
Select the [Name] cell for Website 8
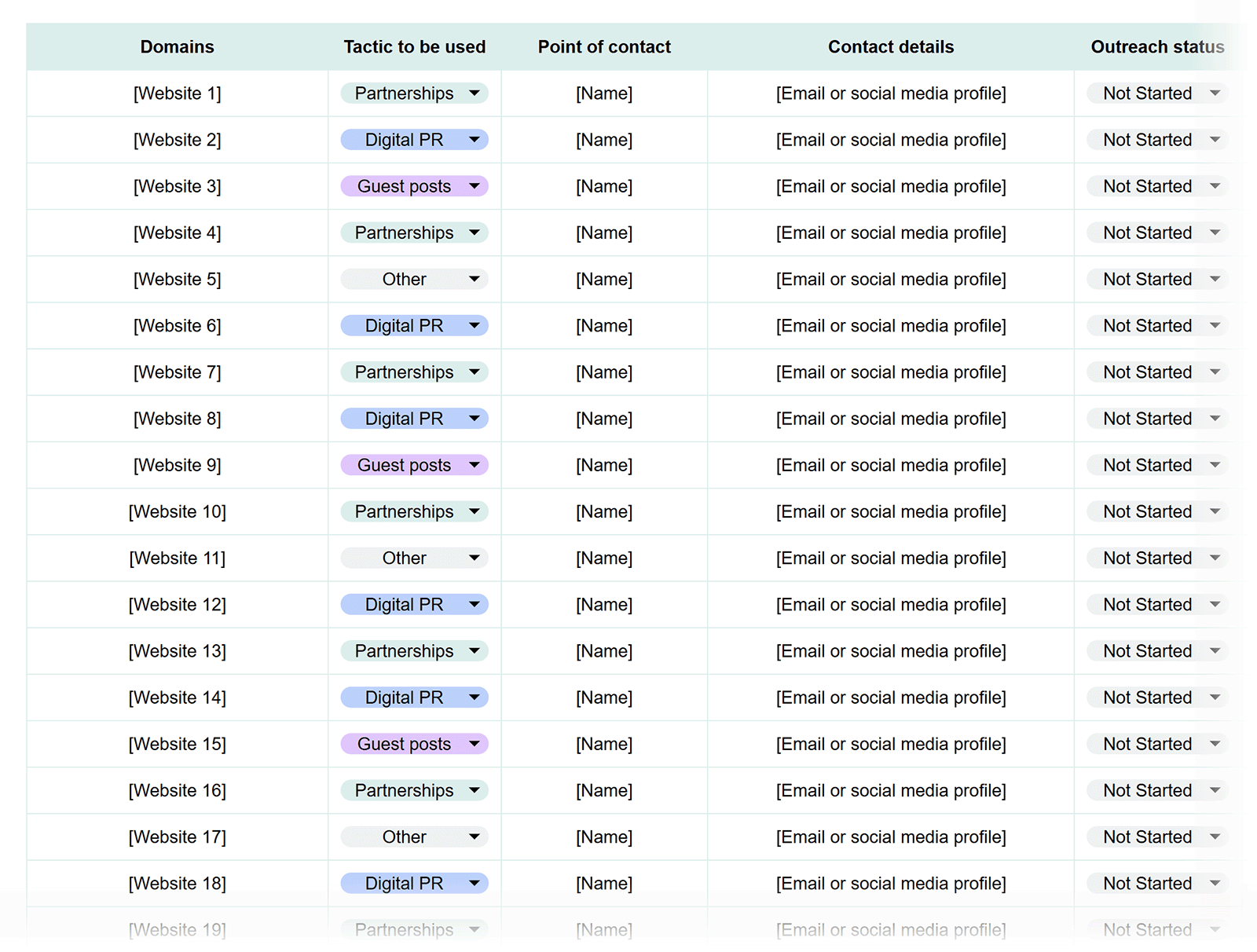coord(604,419)
